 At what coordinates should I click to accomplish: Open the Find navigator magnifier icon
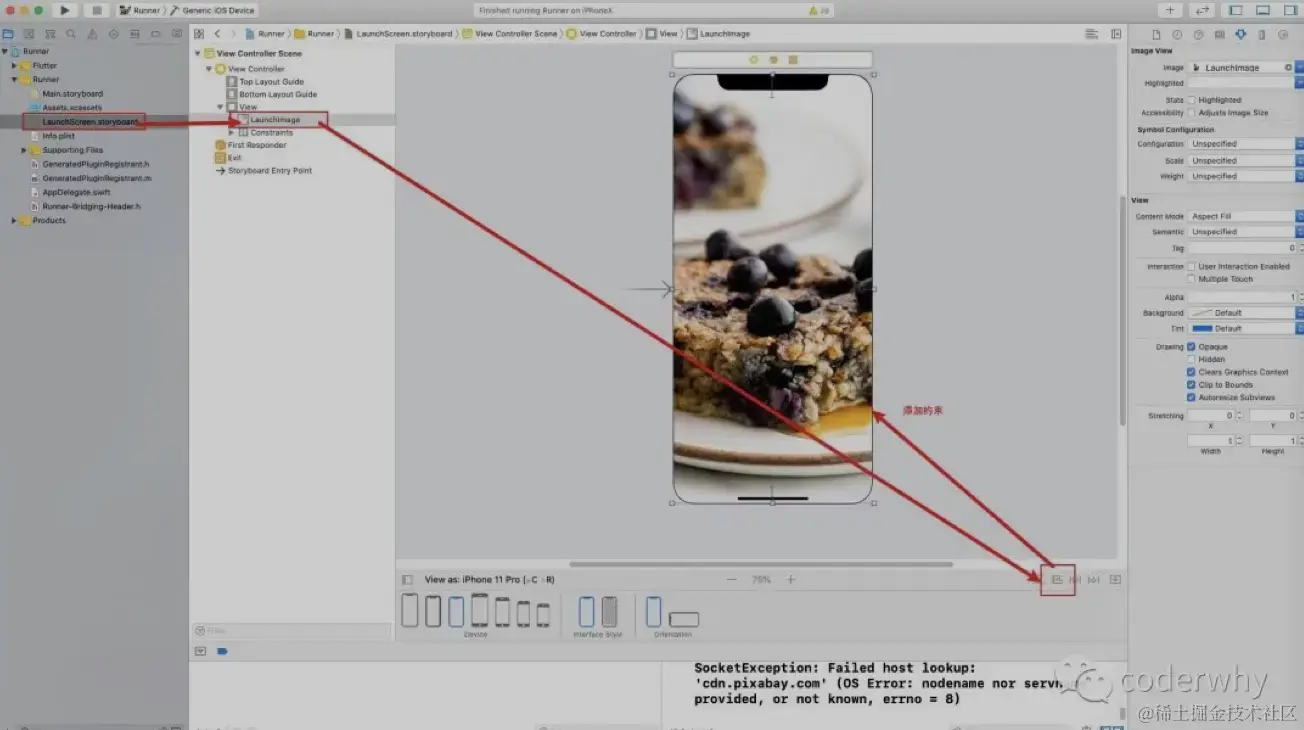70,34
